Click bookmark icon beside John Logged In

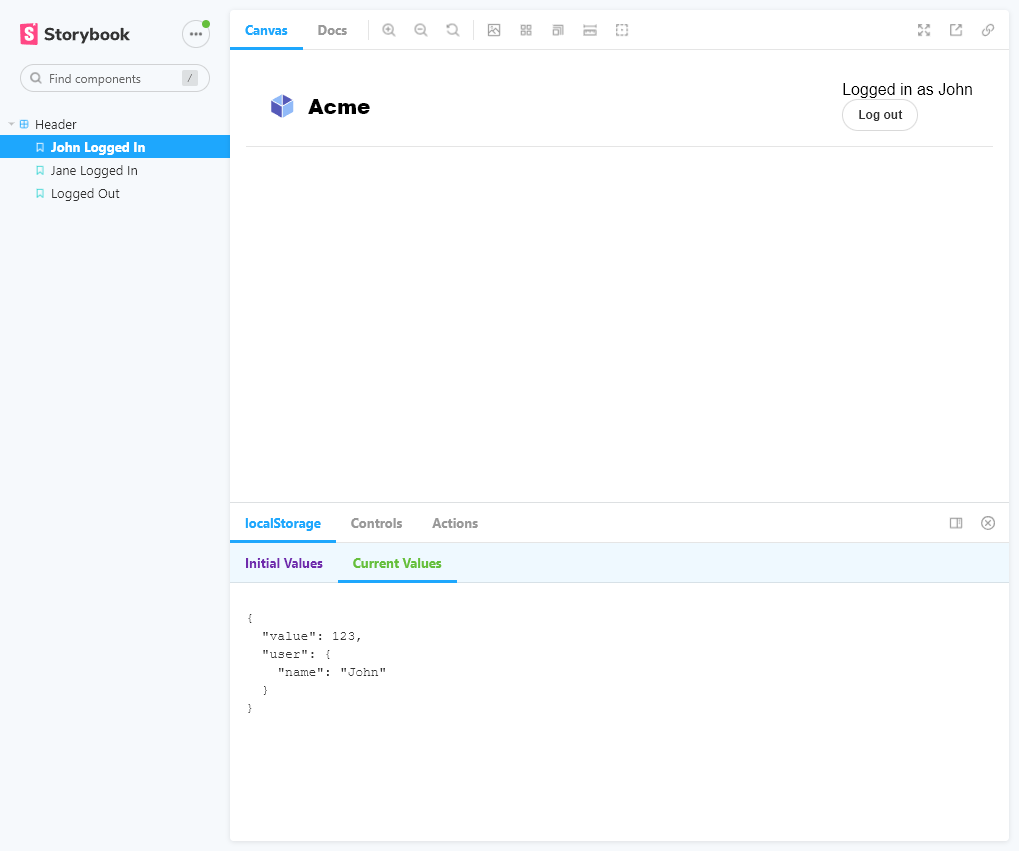coord(40,148)
